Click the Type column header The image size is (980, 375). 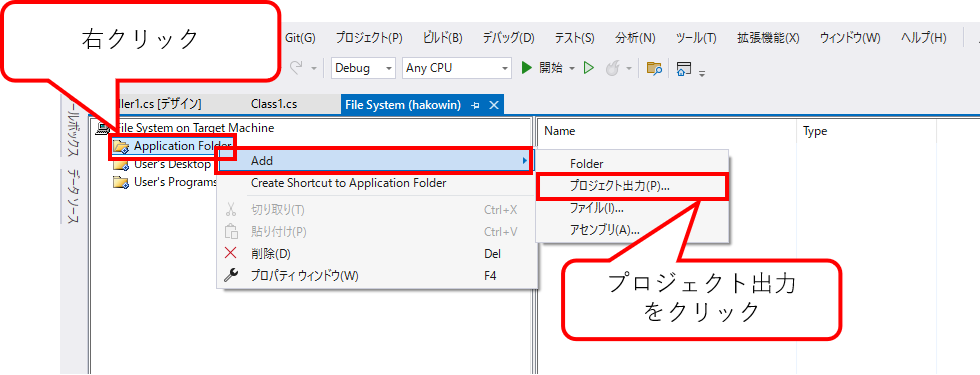(815, 131)
